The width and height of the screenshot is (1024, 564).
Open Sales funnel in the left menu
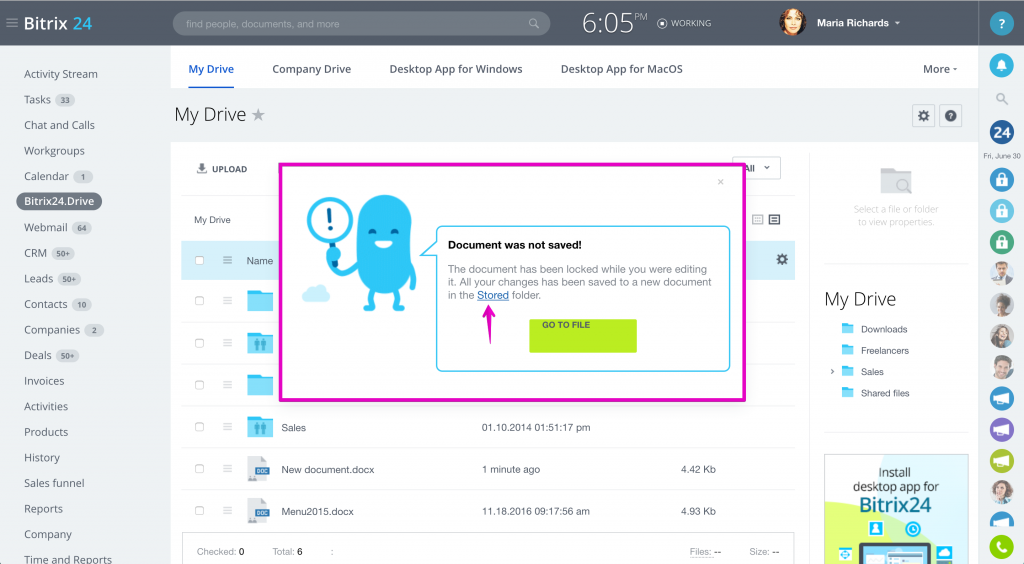click(54, 483)
